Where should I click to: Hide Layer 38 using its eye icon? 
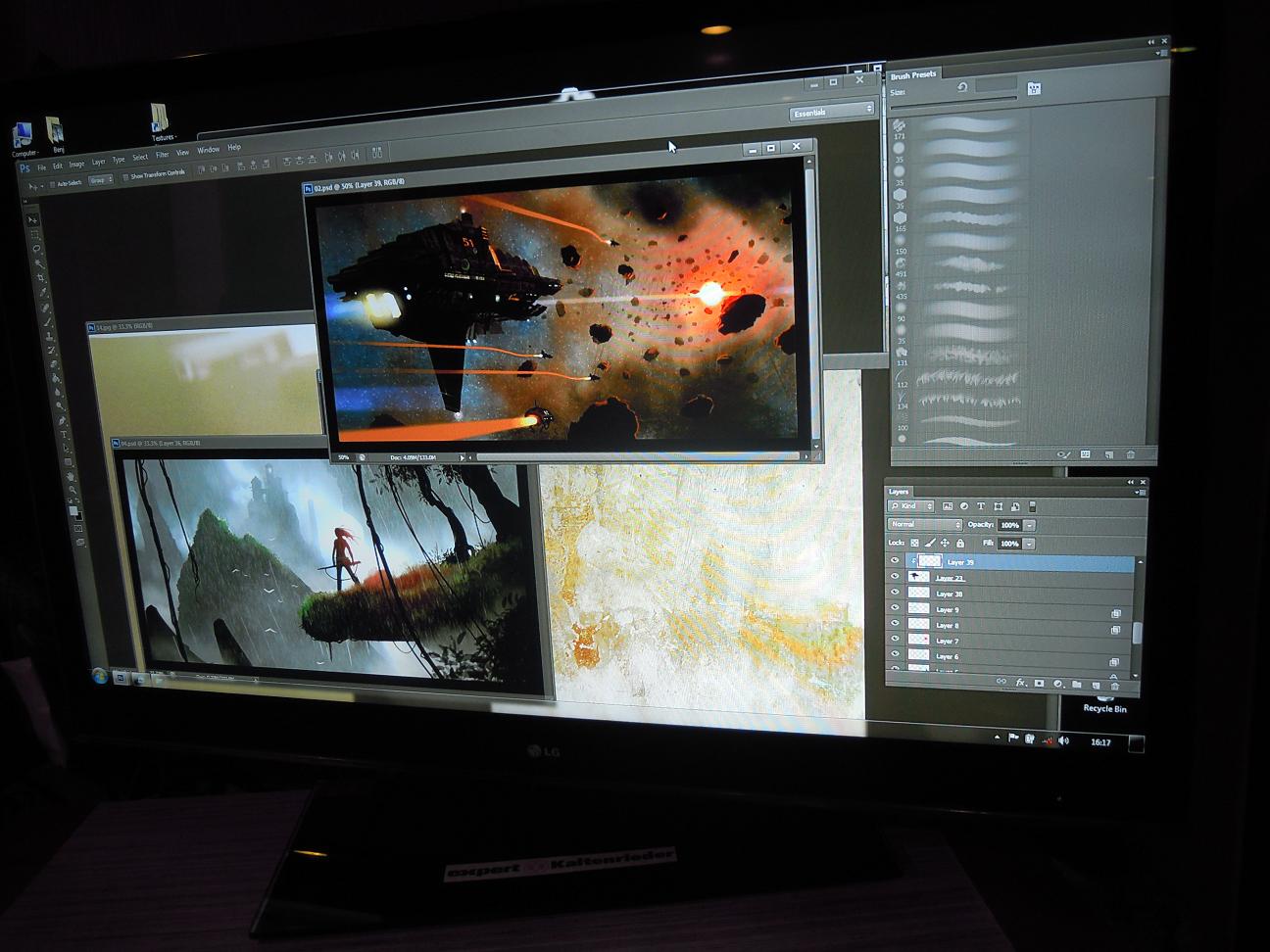click(895, 593)
